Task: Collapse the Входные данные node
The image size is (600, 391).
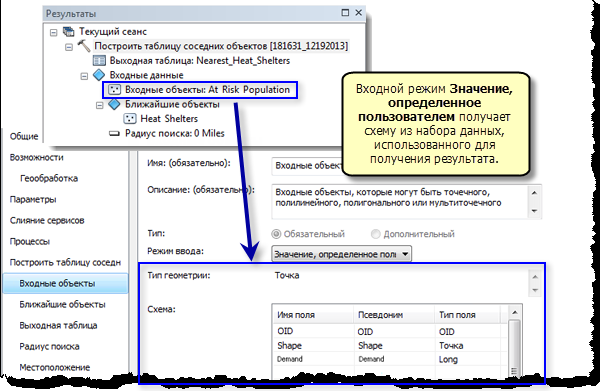Action: (x=84, y=76)
